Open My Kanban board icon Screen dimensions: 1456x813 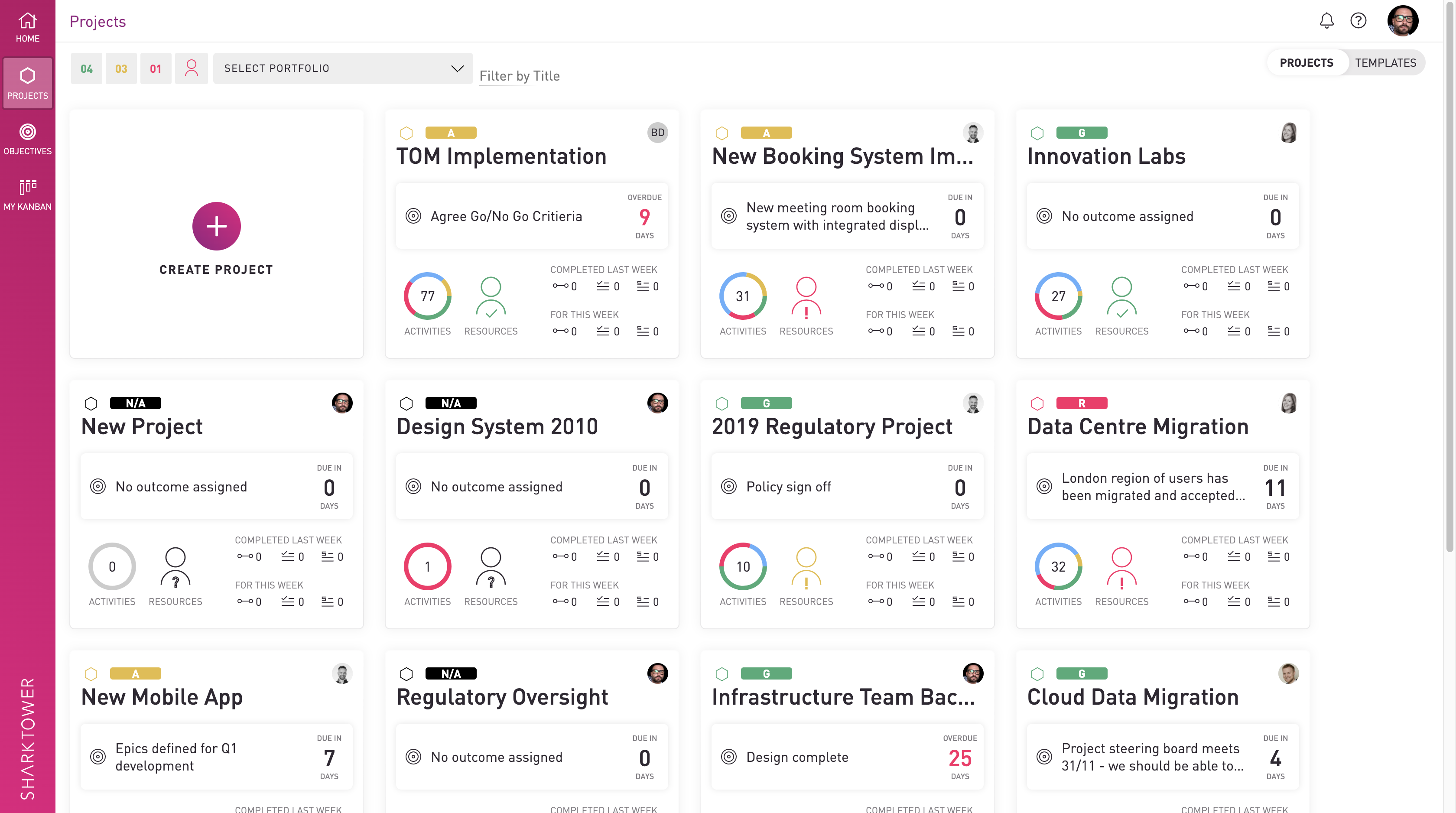click(27, 194)
